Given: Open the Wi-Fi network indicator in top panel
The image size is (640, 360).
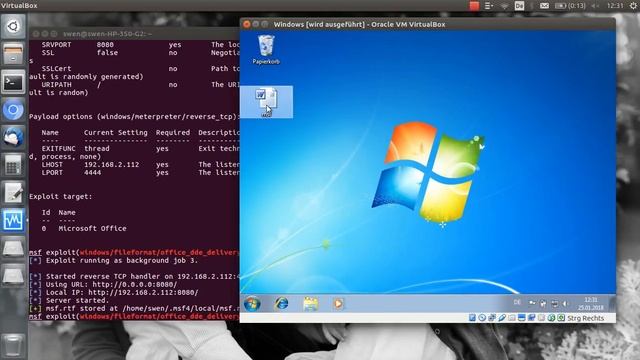Looking at the screenshot, I should (504, 6).
